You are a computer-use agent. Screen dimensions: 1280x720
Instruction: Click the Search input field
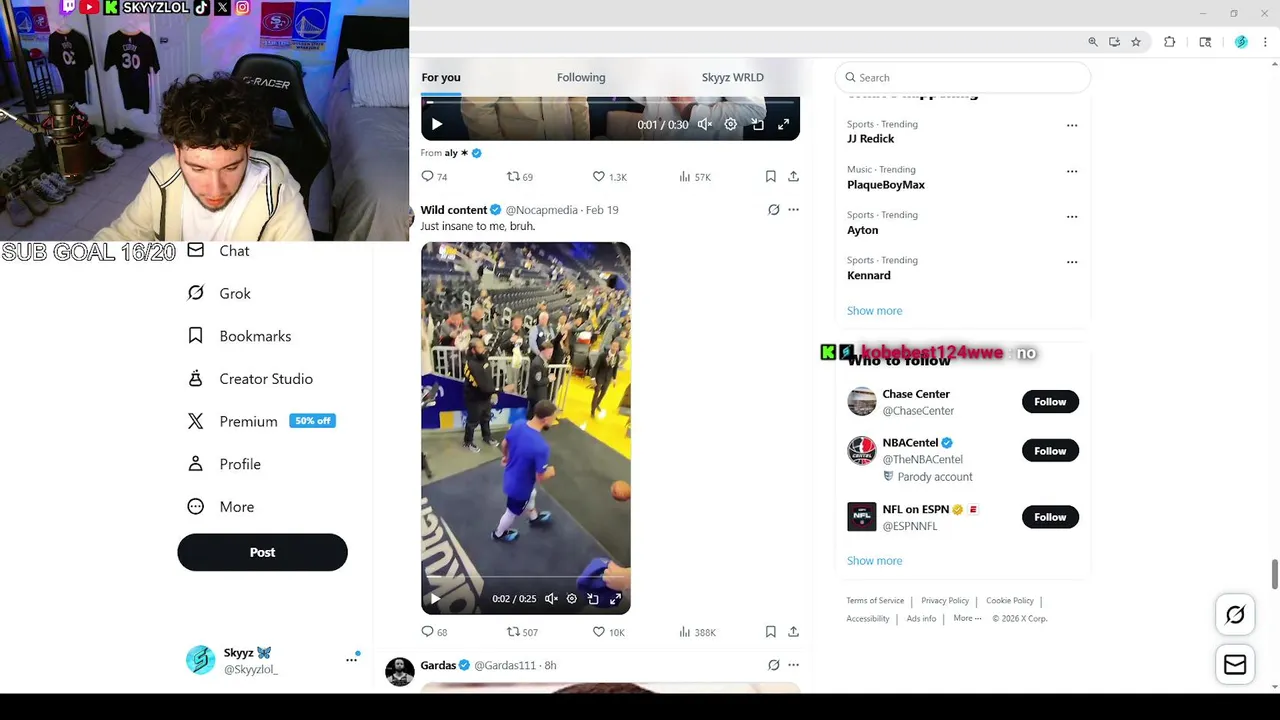pos(962,77)
